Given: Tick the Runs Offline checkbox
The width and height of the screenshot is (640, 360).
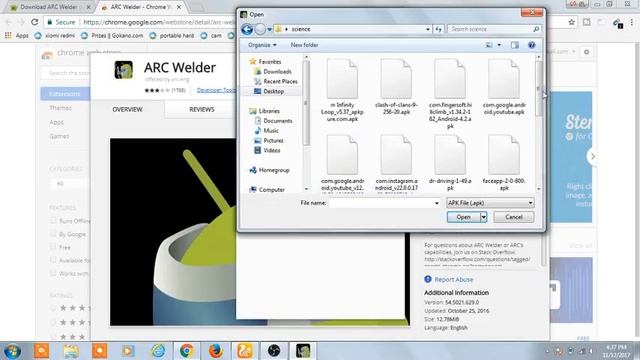Looking at the screenshot, I should (x=53, y=220).
